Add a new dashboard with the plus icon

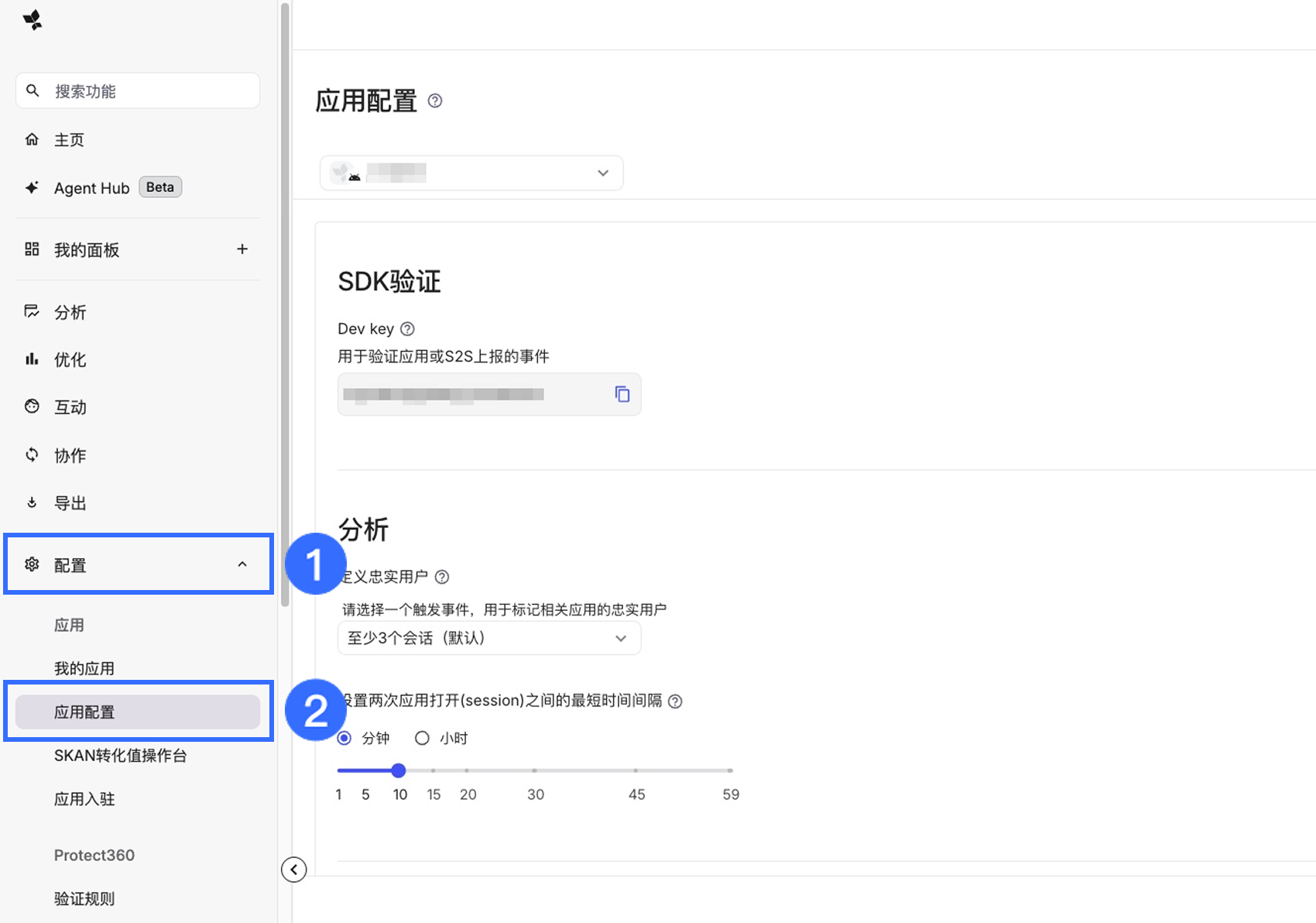(242, 249)
